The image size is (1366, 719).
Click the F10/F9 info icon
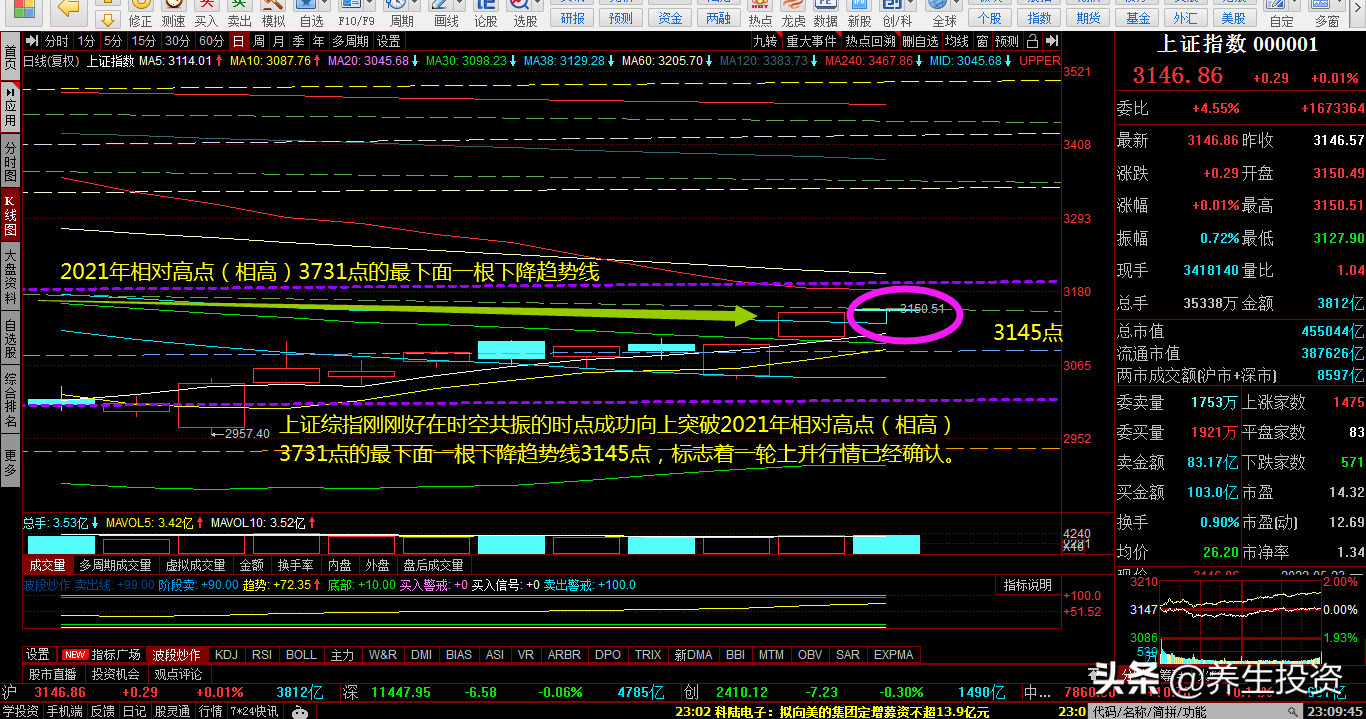357,13
